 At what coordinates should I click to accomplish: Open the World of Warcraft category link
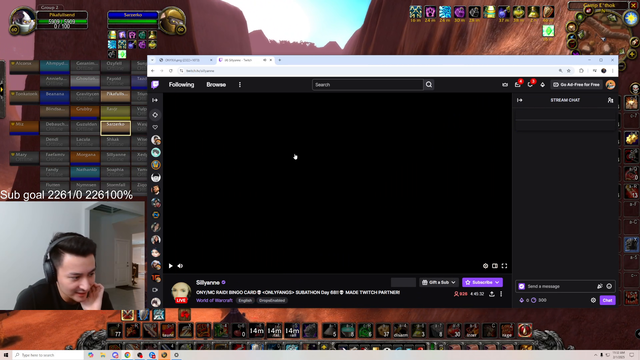(x=214, y=300)
